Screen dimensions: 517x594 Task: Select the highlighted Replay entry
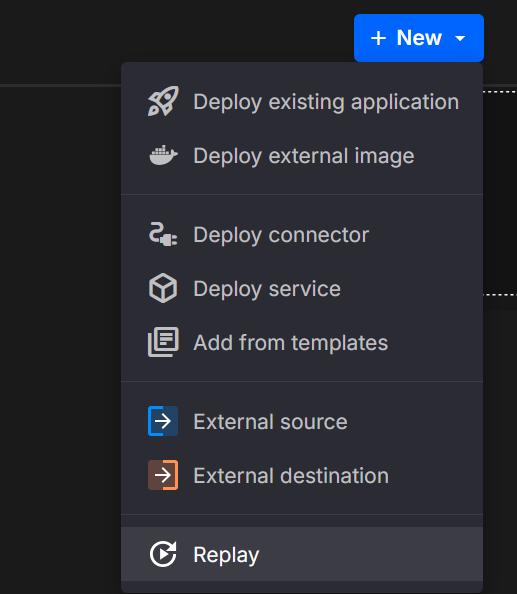pos(302,554)
